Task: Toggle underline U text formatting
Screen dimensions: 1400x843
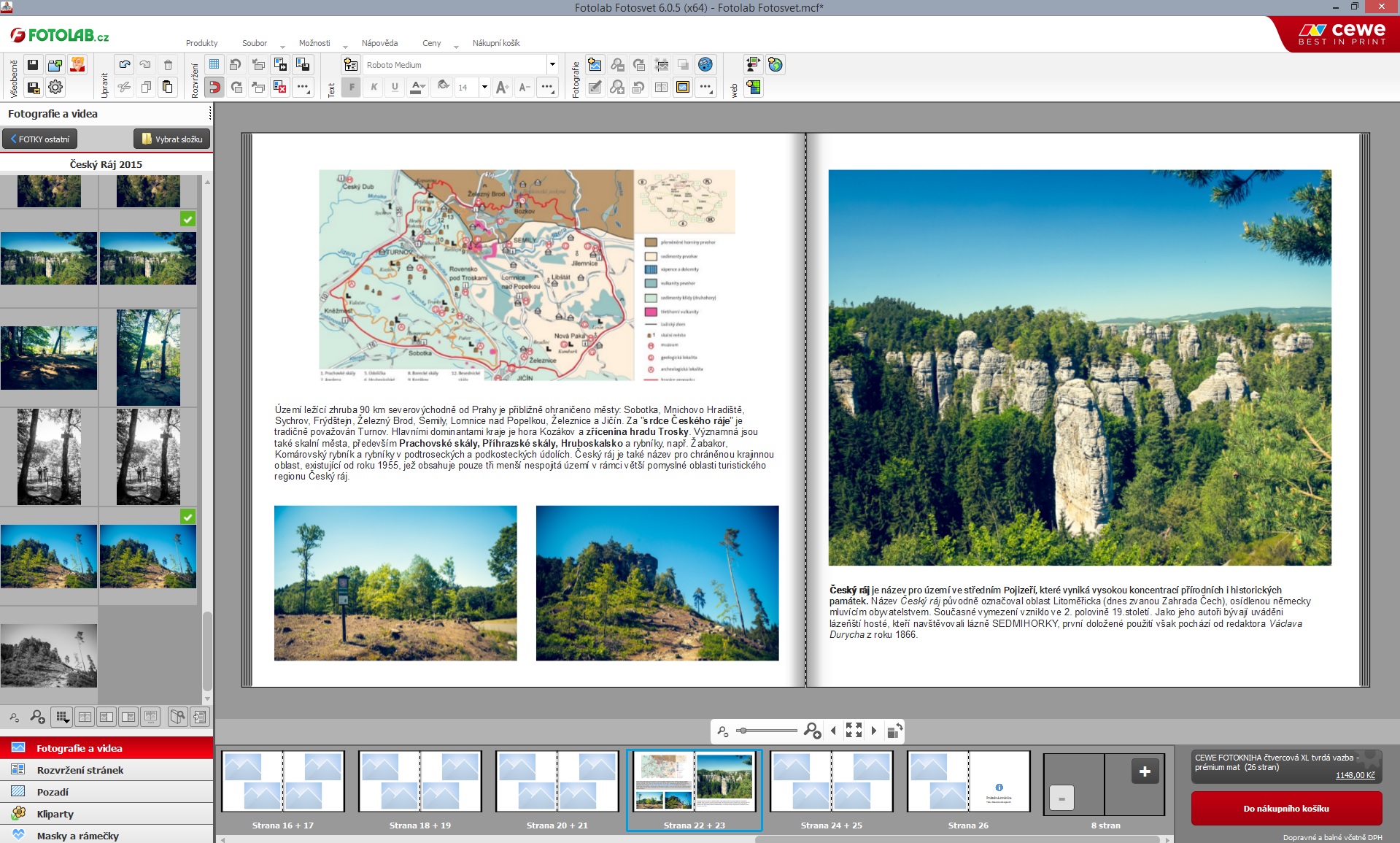Action: point(395,88)
